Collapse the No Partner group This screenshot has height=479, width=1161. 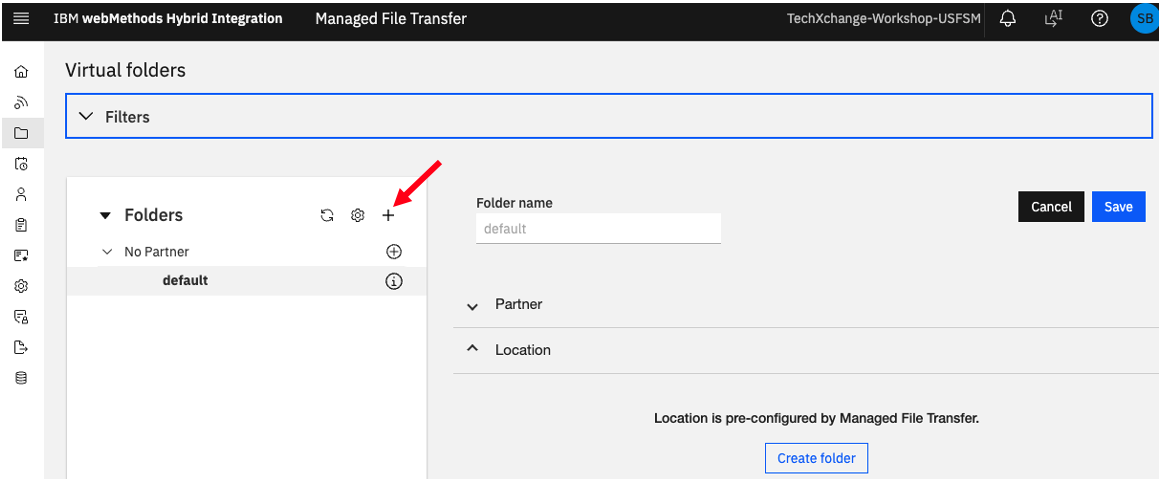107,252
